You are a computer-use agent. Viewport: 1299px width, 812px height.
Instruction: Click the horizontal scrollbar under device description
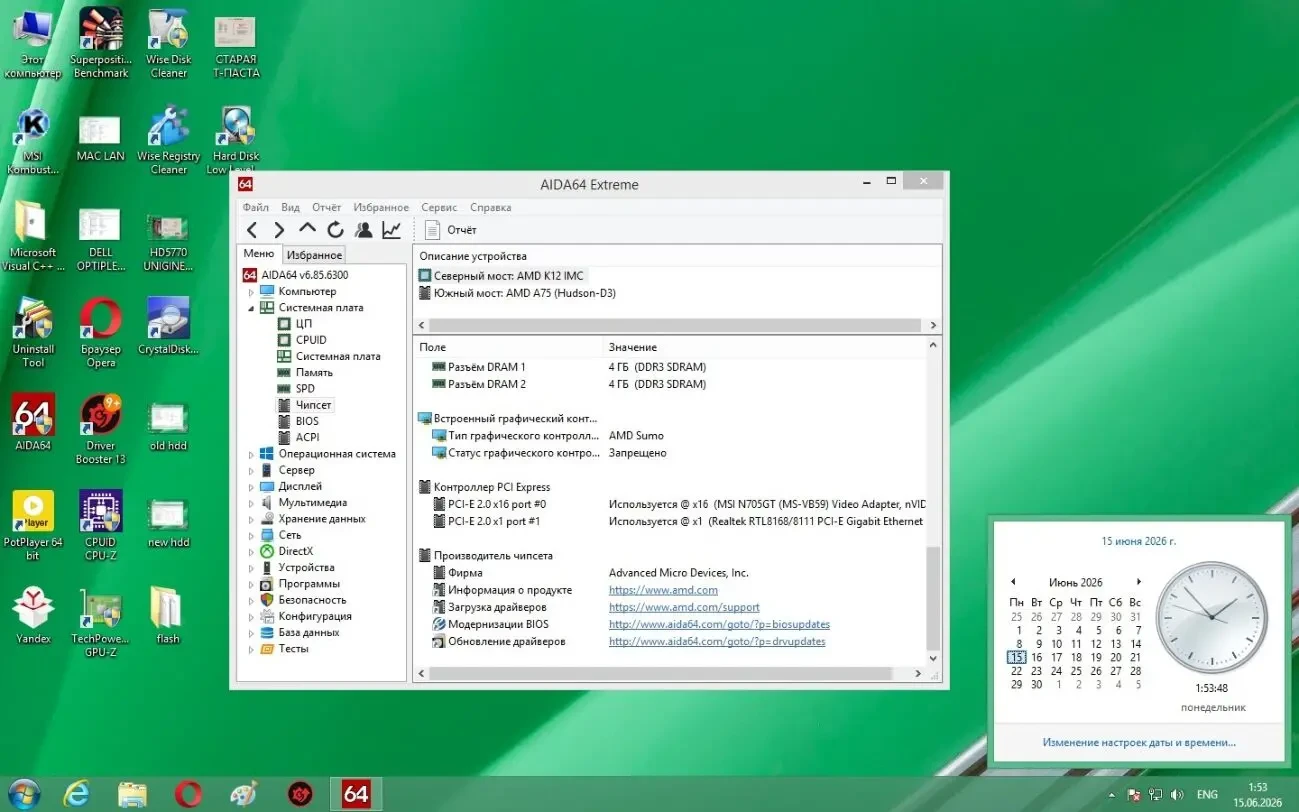675,325
